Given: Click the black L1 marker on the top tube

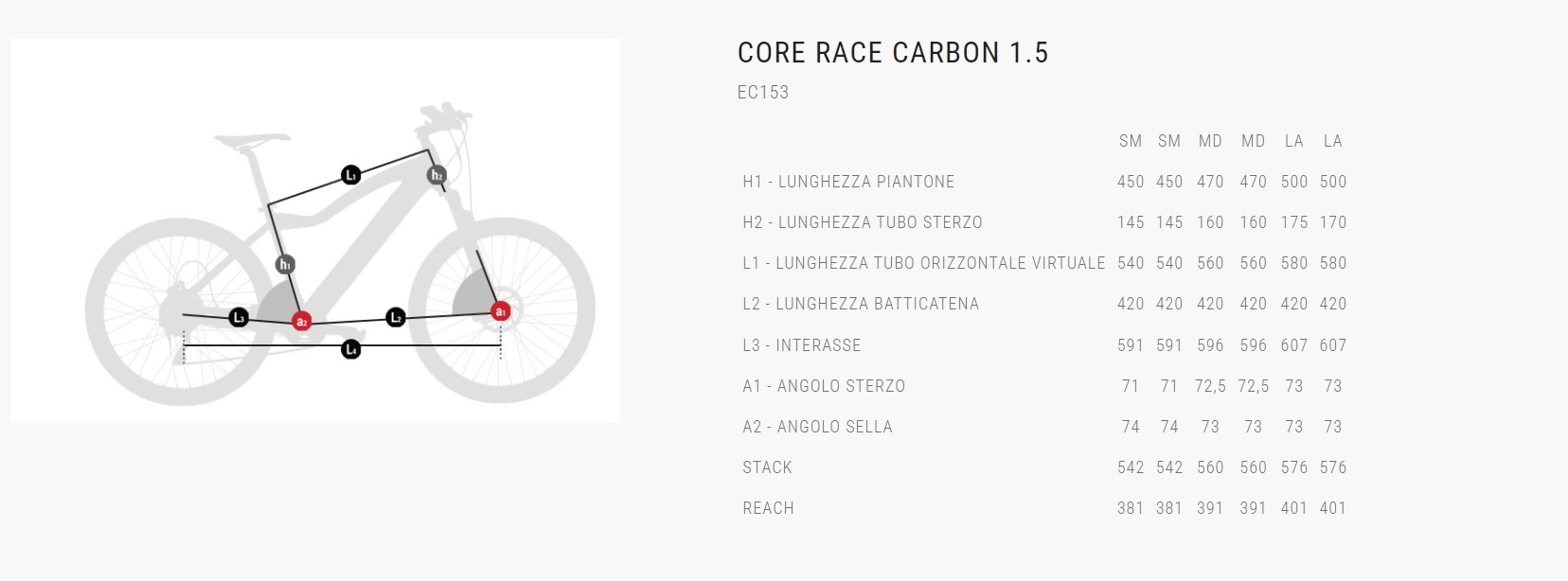Looking at the screenshot, I should click(350, 175).
